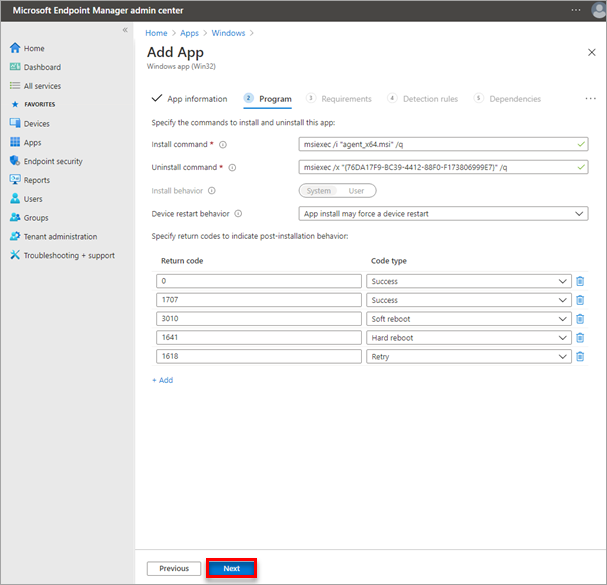Add a new return code row
This screenshot has width=607, height=585.
coord(162,380)
